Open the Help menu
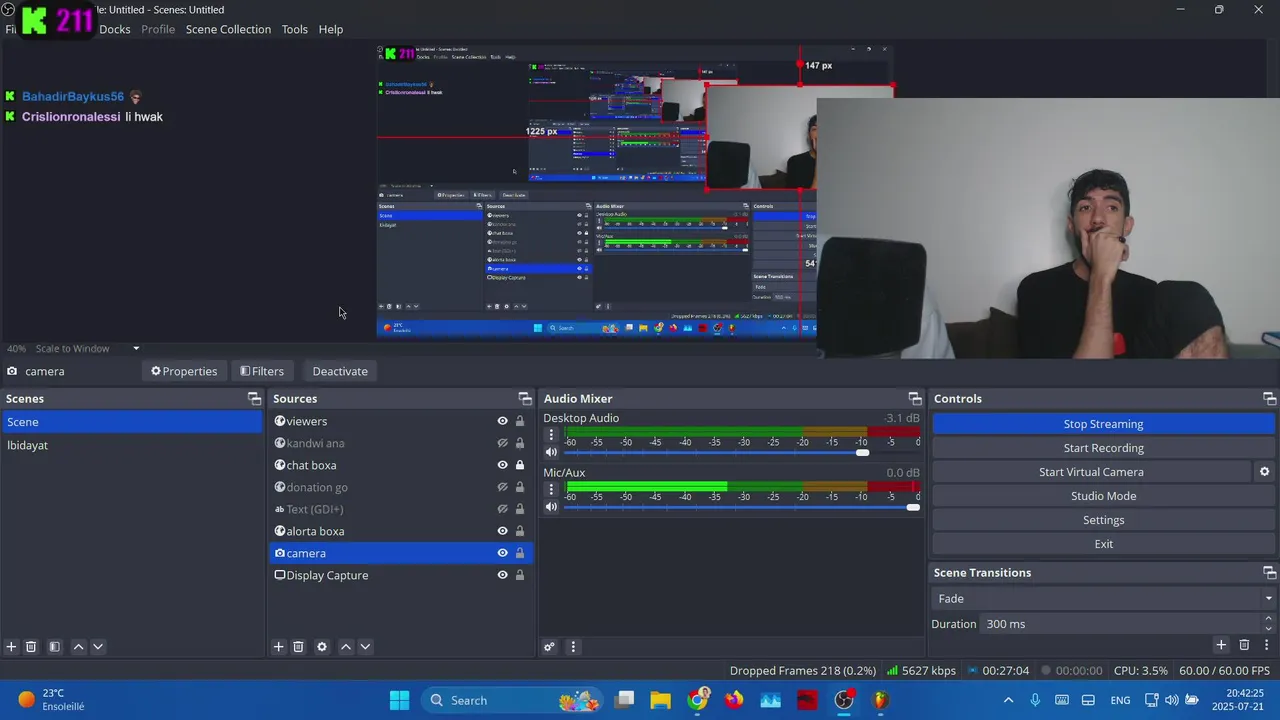 [331, 29]
